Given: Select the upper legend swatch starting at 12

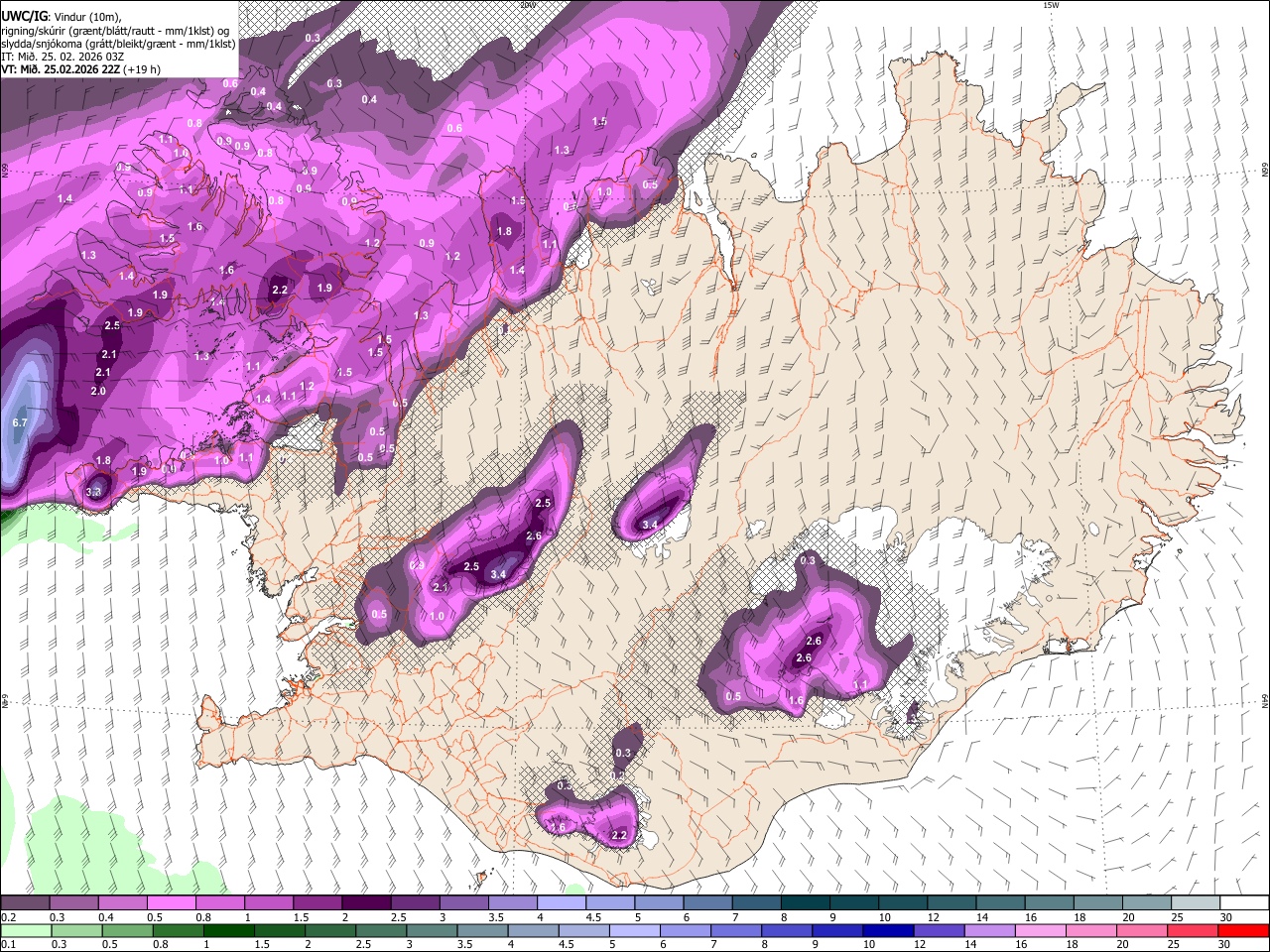Looking at the screenshot, I should click(x=951, y=902).
